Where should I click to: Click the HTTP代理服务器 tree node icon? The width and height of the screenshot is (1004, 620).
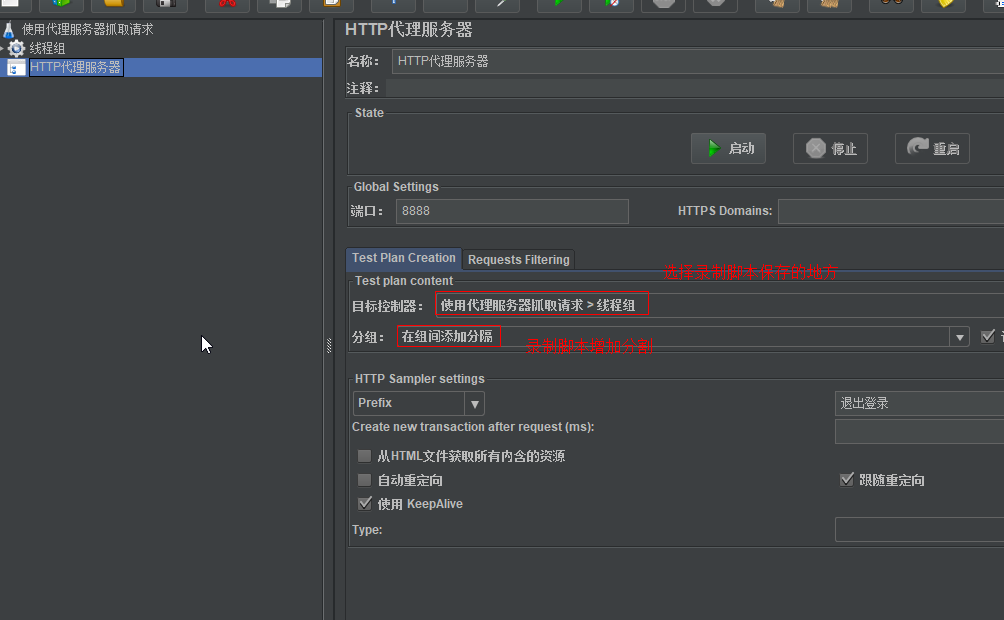[x=16, y=67]
